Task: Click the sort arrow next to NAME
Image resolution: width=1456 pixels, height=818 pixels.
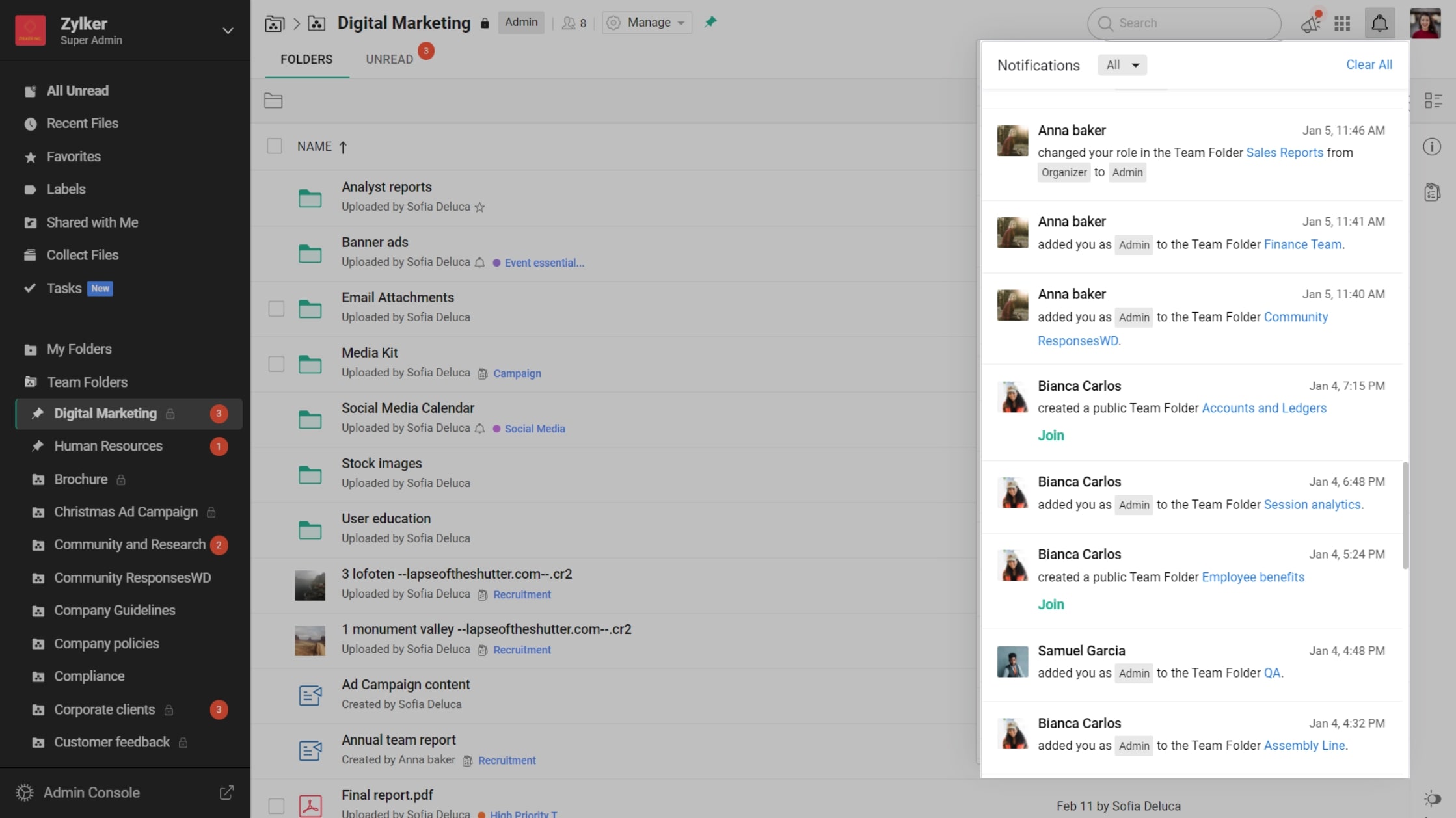Action: [x=343, y=147]
